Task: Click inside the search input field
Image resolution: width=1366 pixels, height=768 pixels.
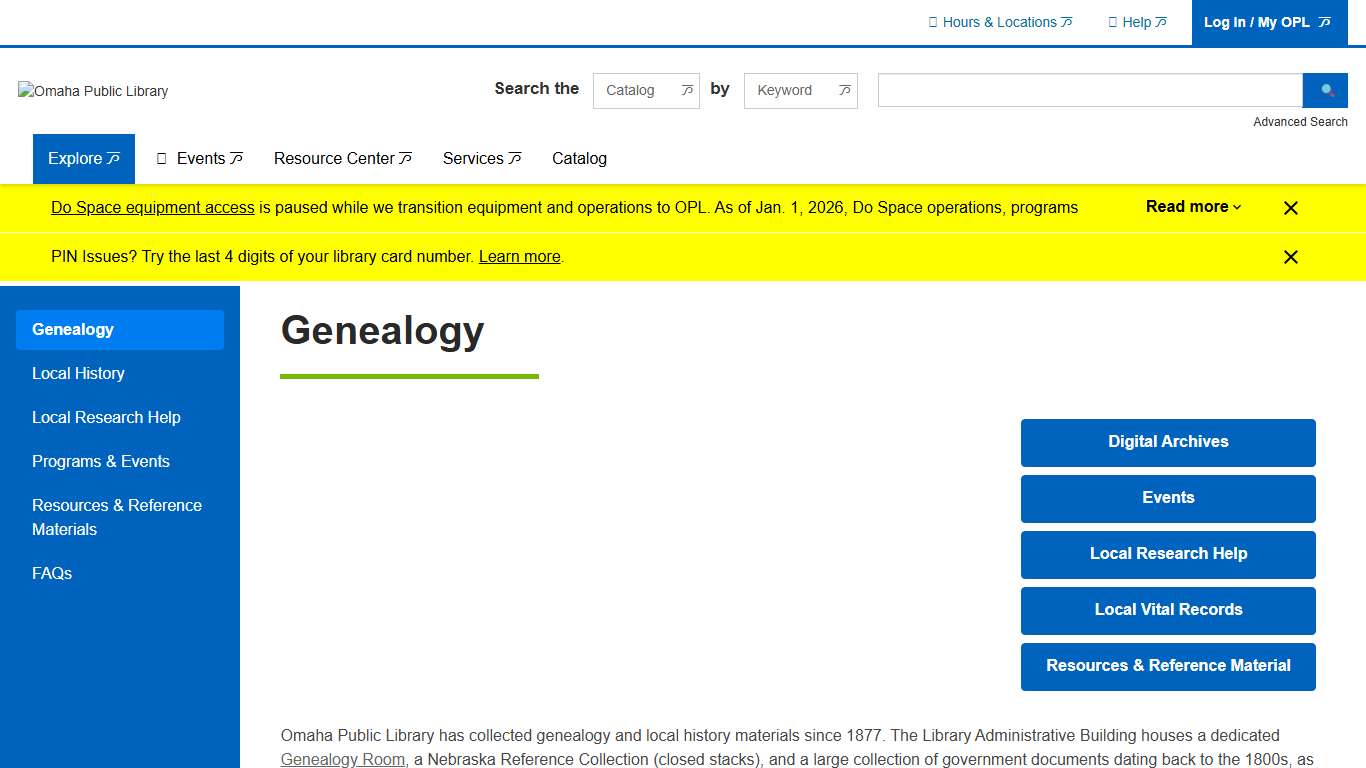Action: pos(1088,90)
